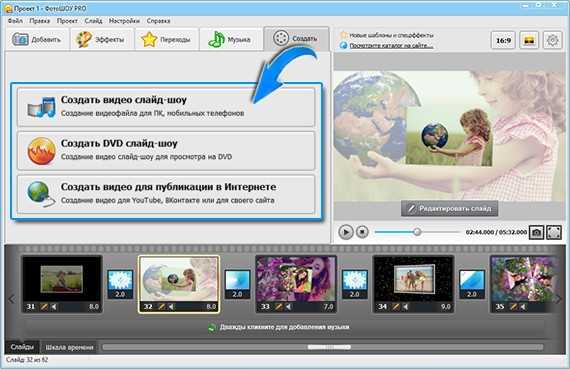Click the pencil edit icon on slide 32
The height and width of the screenshot is (369, 570).
point(161,307)
